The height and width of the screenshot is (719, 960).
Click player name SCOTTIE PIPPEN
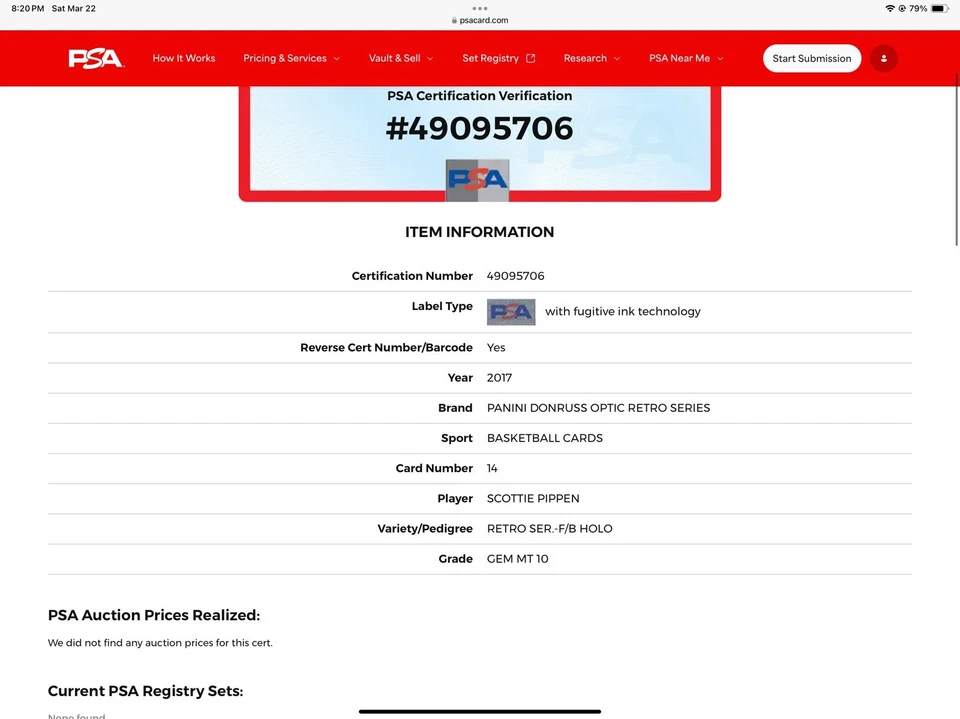tap(533, 499)
